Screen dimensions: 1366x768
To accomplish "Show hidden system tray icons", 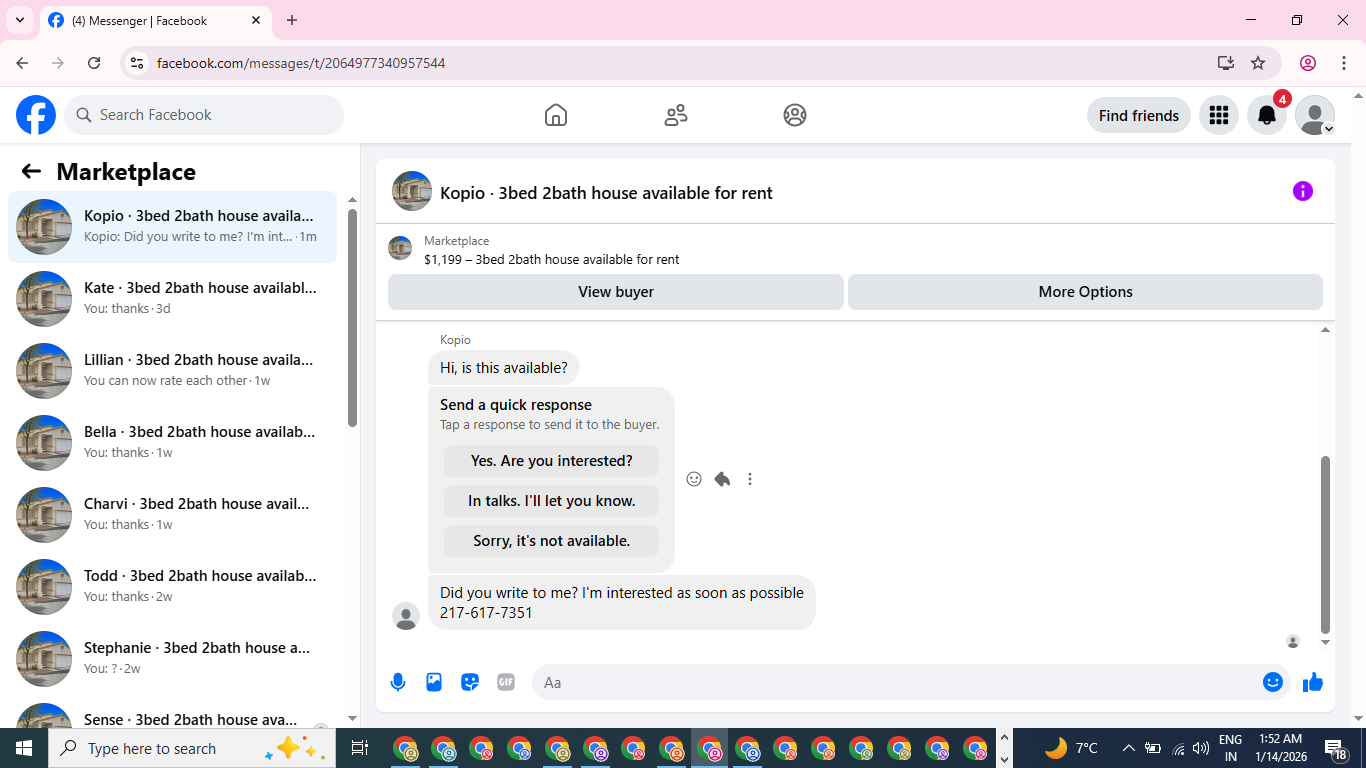I will pyautogui.click(x=1129, y=748).
